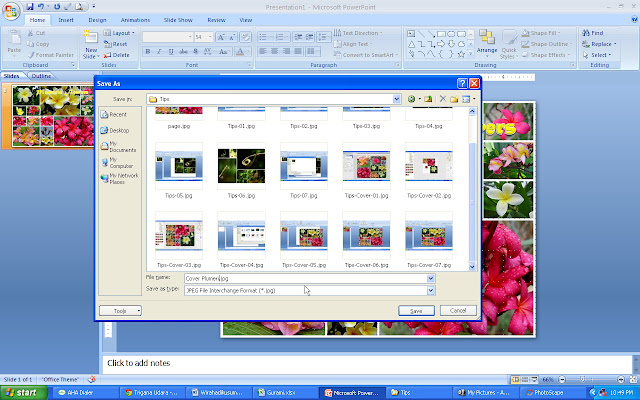Image resolution: width=640 pixels, height=400 pixels.
Task: Switch to the Design tab
Action: [x=97, y=20]
